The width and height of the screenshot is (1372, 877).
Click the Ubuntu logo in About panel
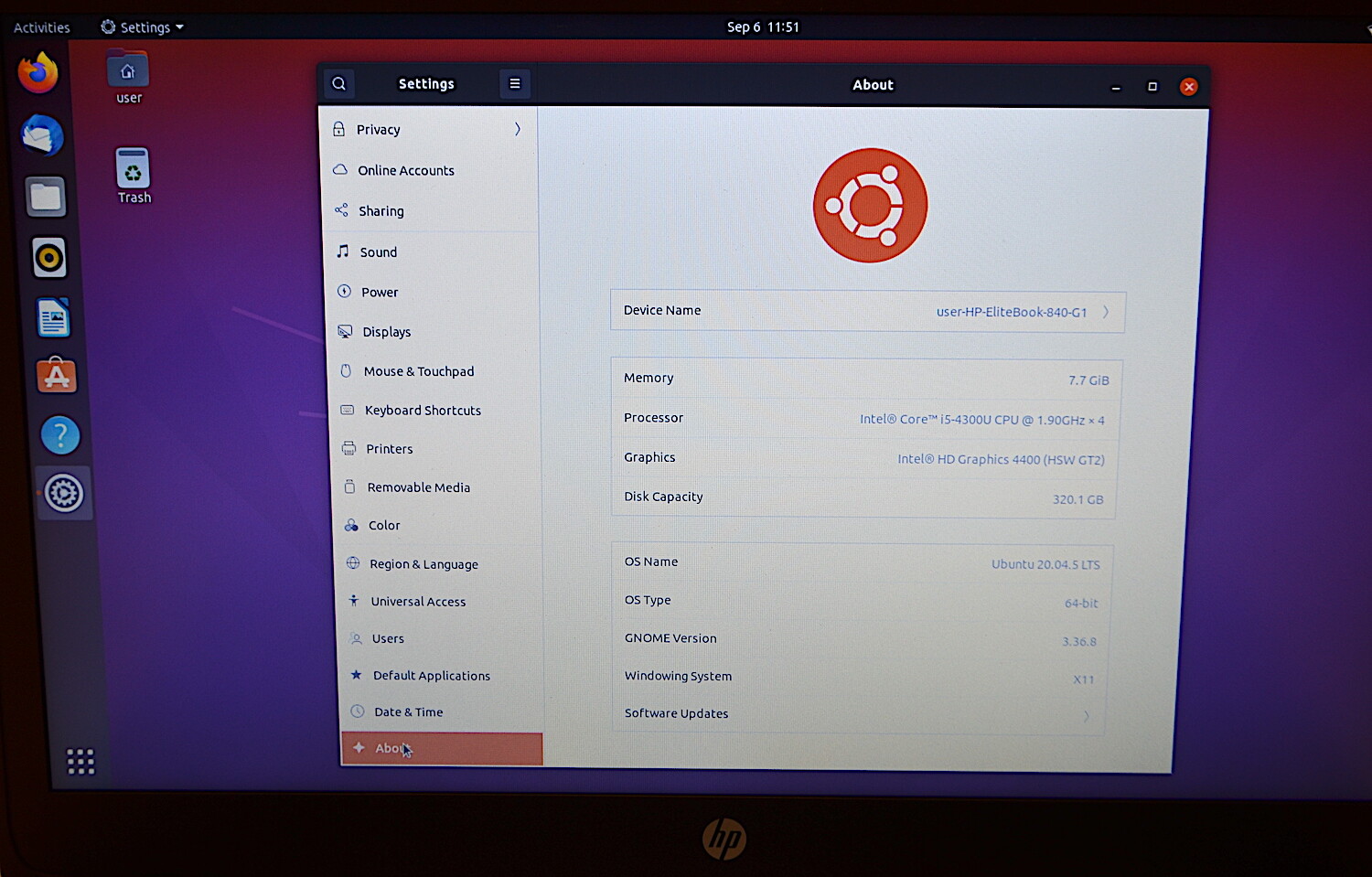[870, 205]
